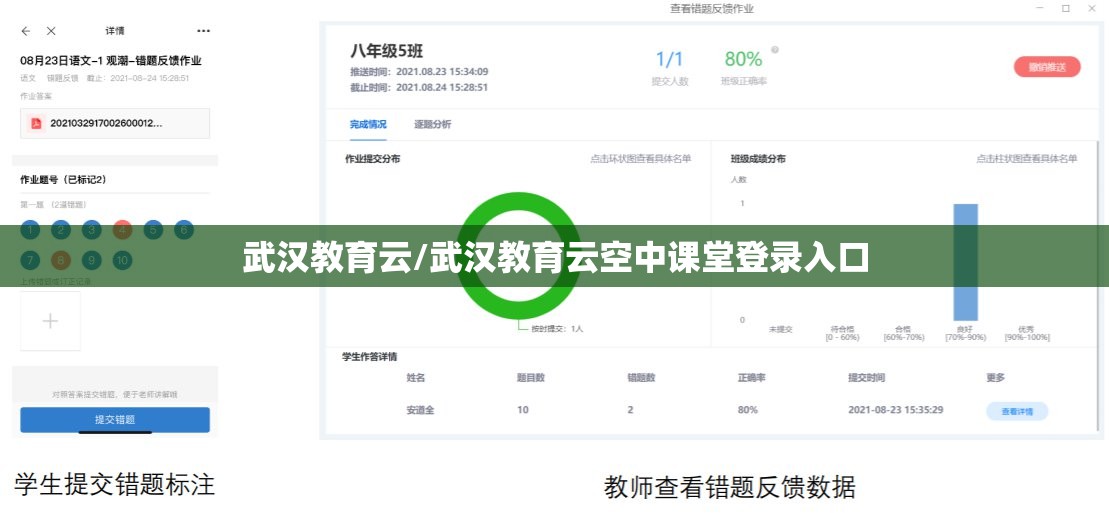Open the three-dots more menu
This screenshot has width=1109, height=513.
pyautogui.click(x=204, y=31)
